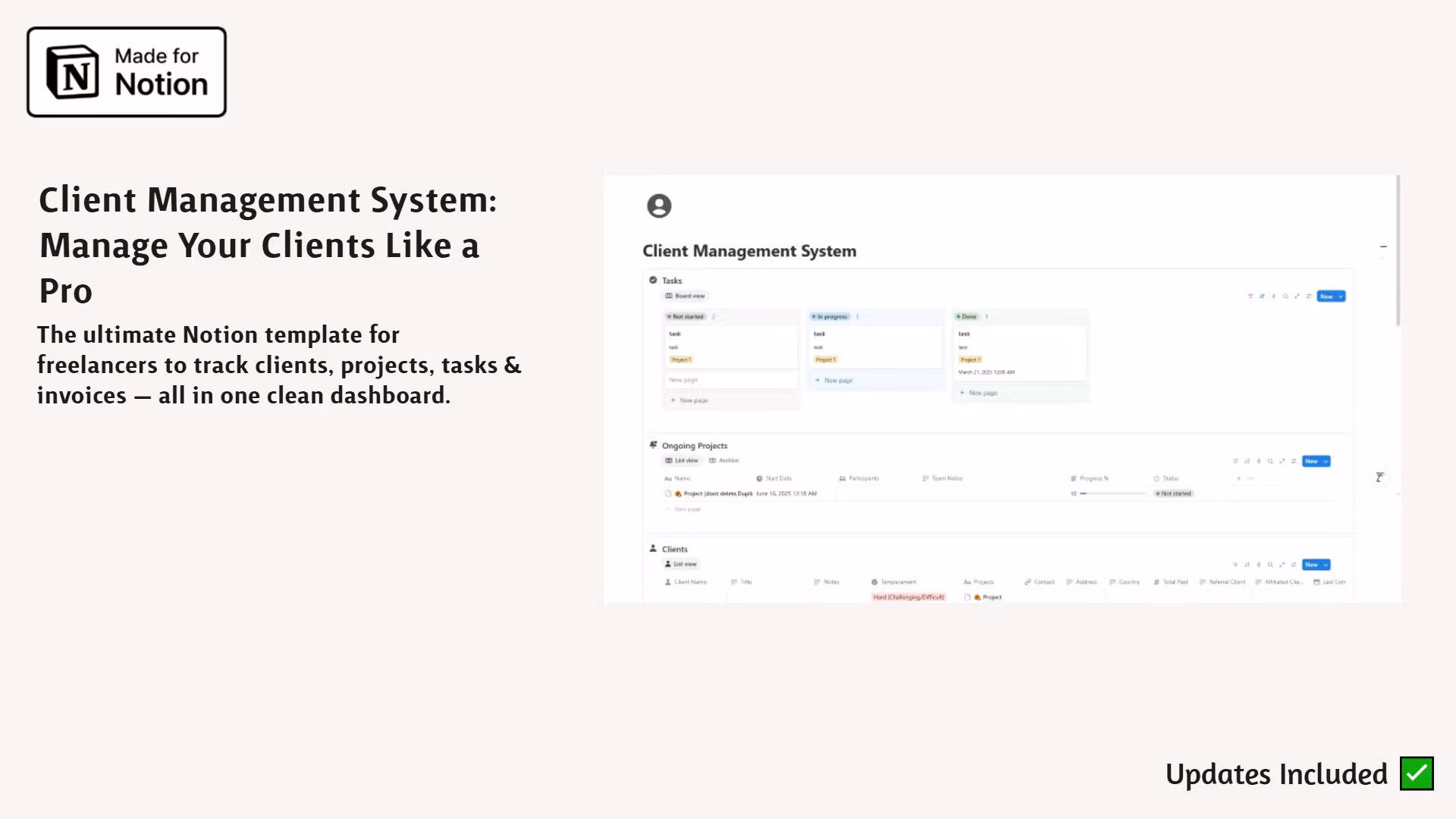
Task: Add New page under Done column
Action: (979, 393)
